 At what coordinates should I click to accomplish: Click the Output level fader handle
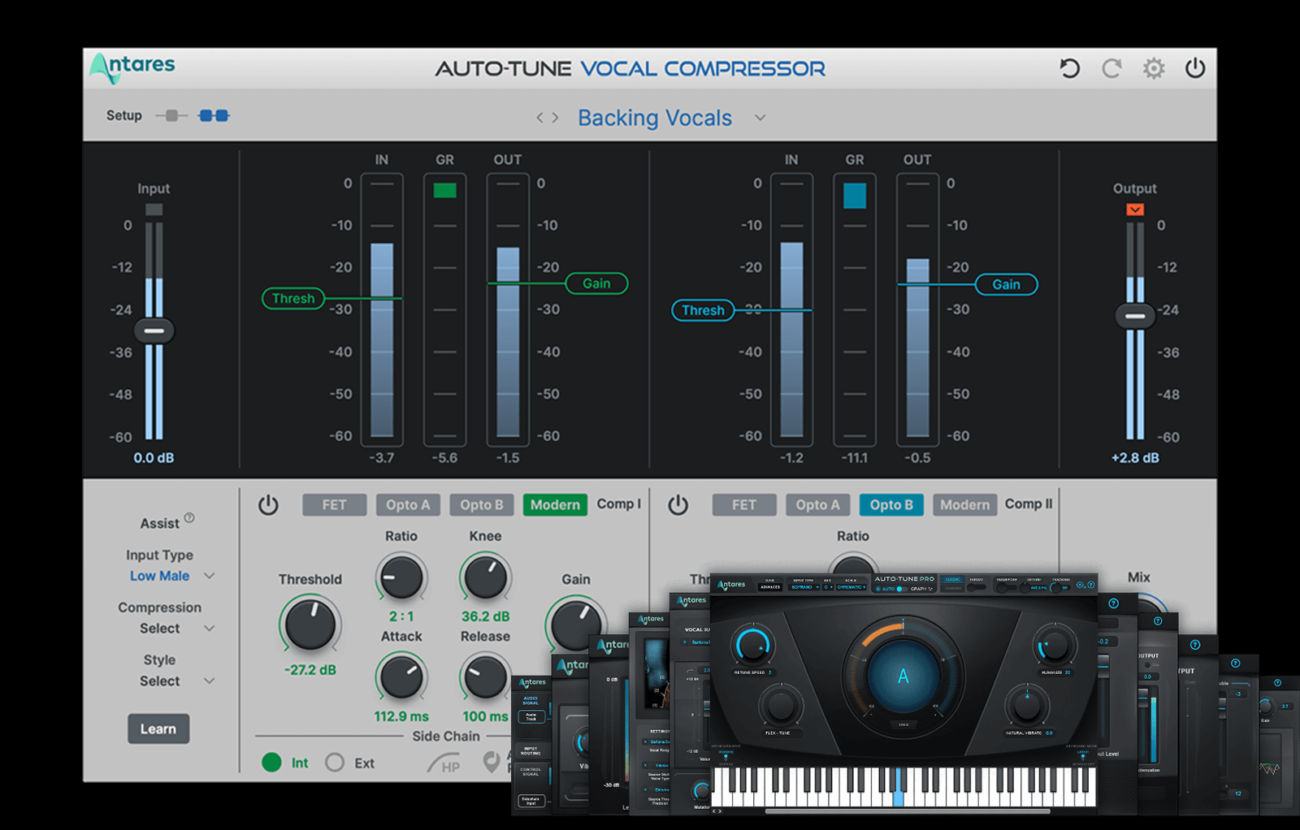click(x=1135, y=316)
